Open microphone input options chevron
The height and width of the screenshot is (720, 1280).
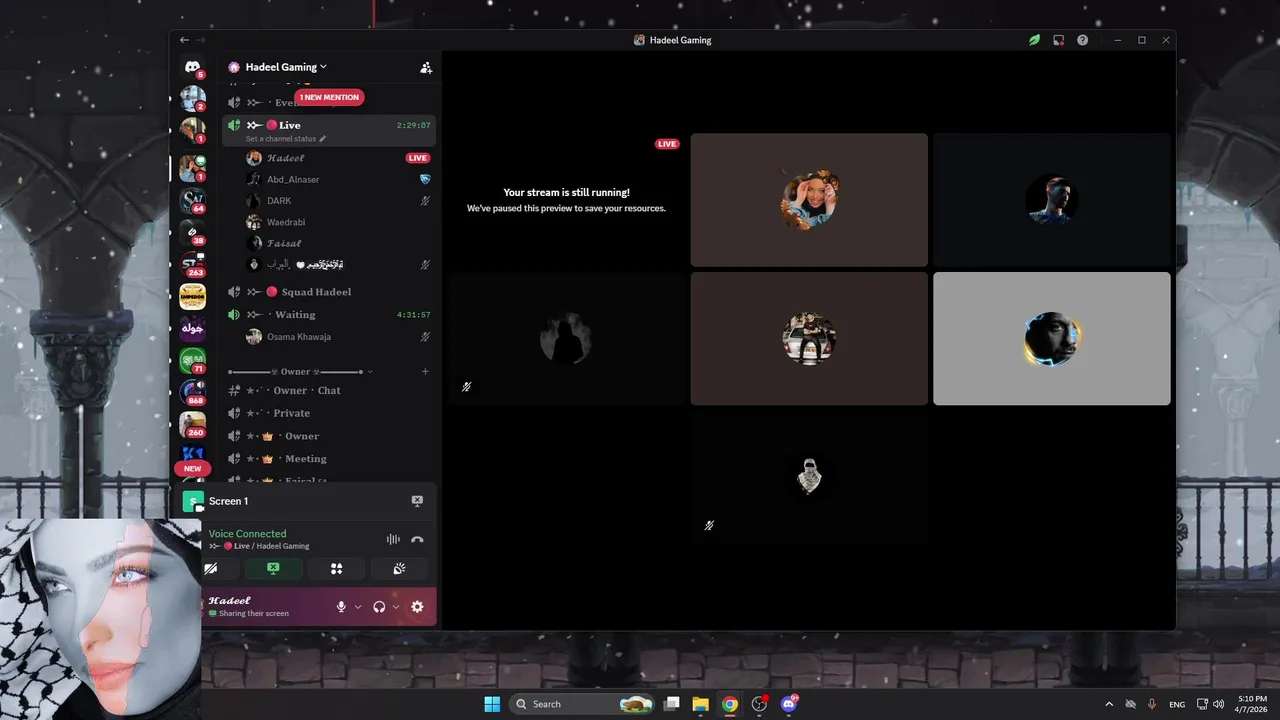coord(358,607)
